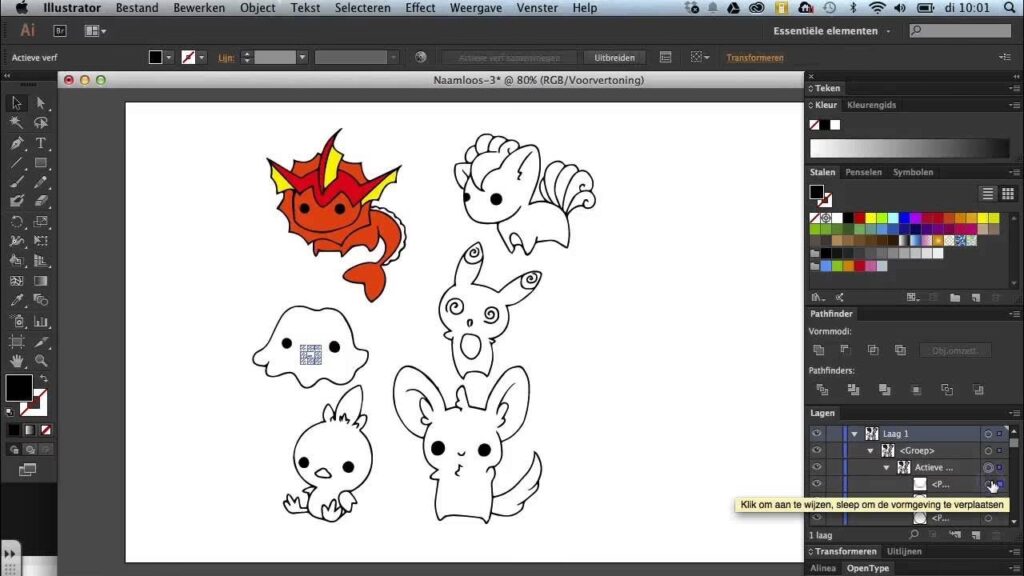This screenshot has height=576, width=1024.
Task: Open Adobe Bridge via the Br icon
Action: [x=60, y=31]
